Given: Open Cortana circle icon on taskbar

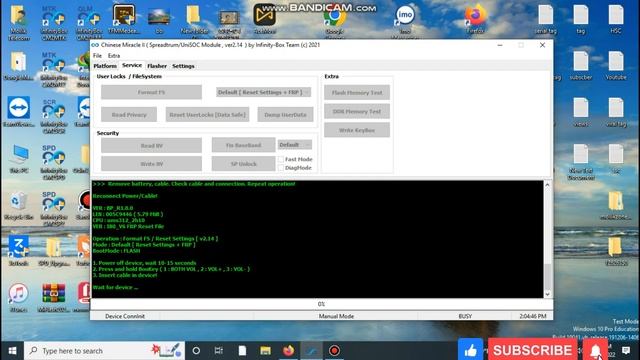Looking at the screenshot, I should pos(196,351).
